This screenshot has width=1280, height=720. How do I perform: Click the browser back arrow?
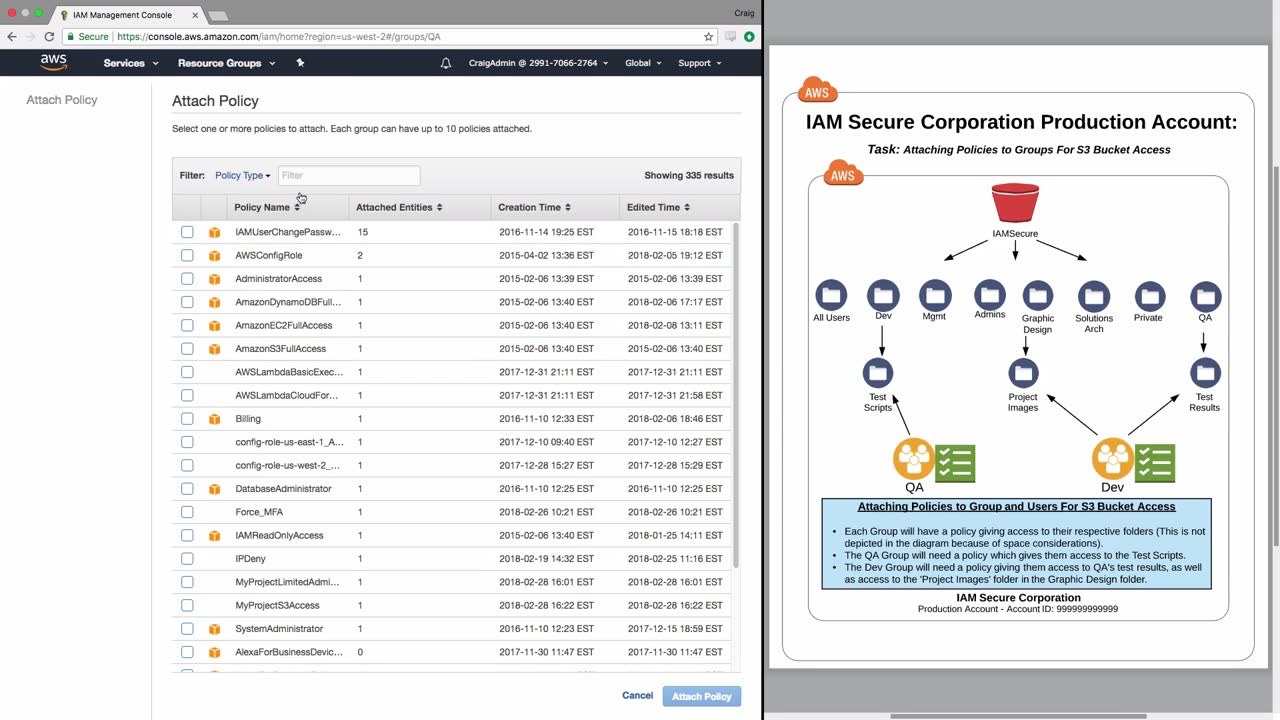pos(12,36)
